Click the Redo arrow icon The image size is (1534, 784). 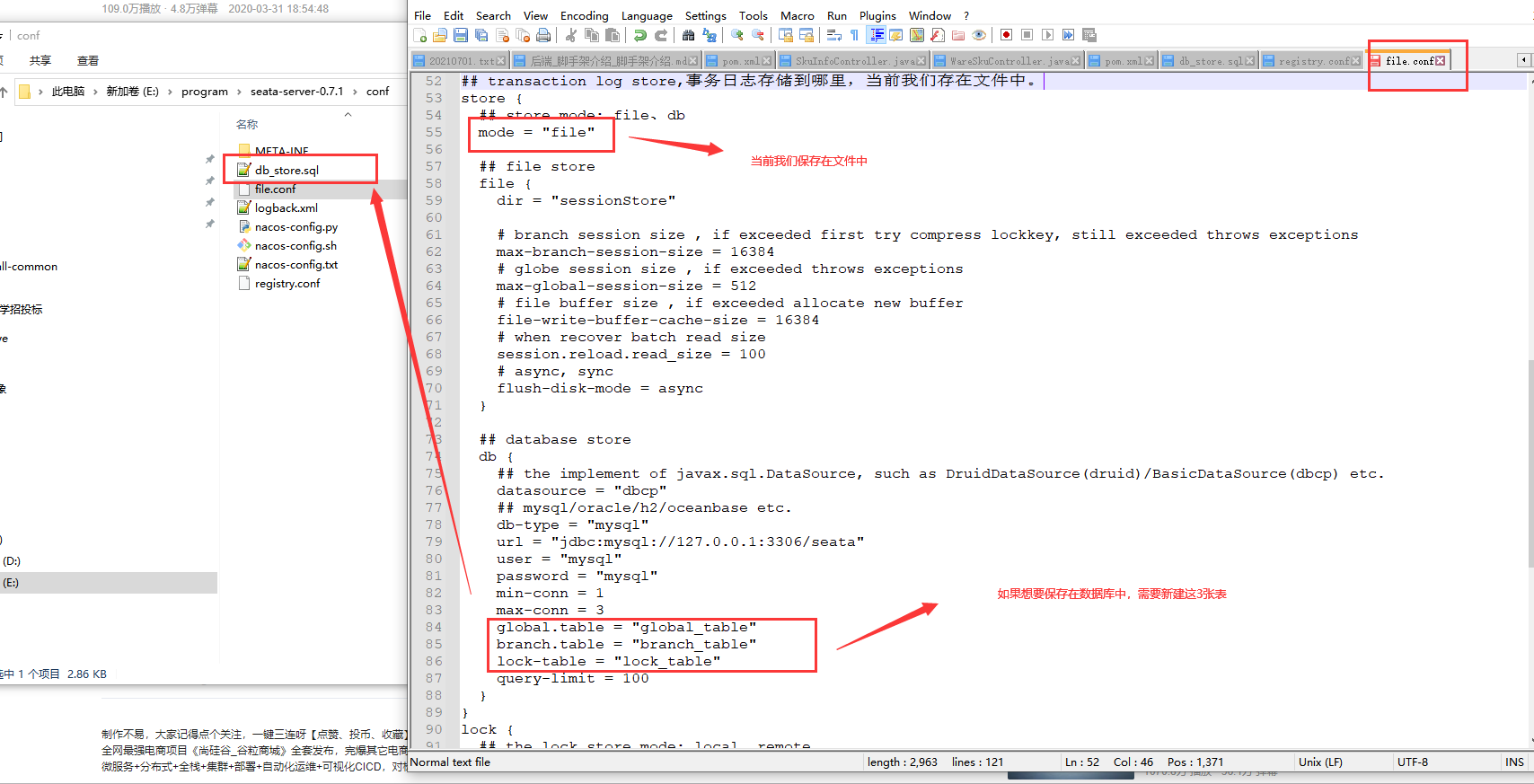point(661,35)
